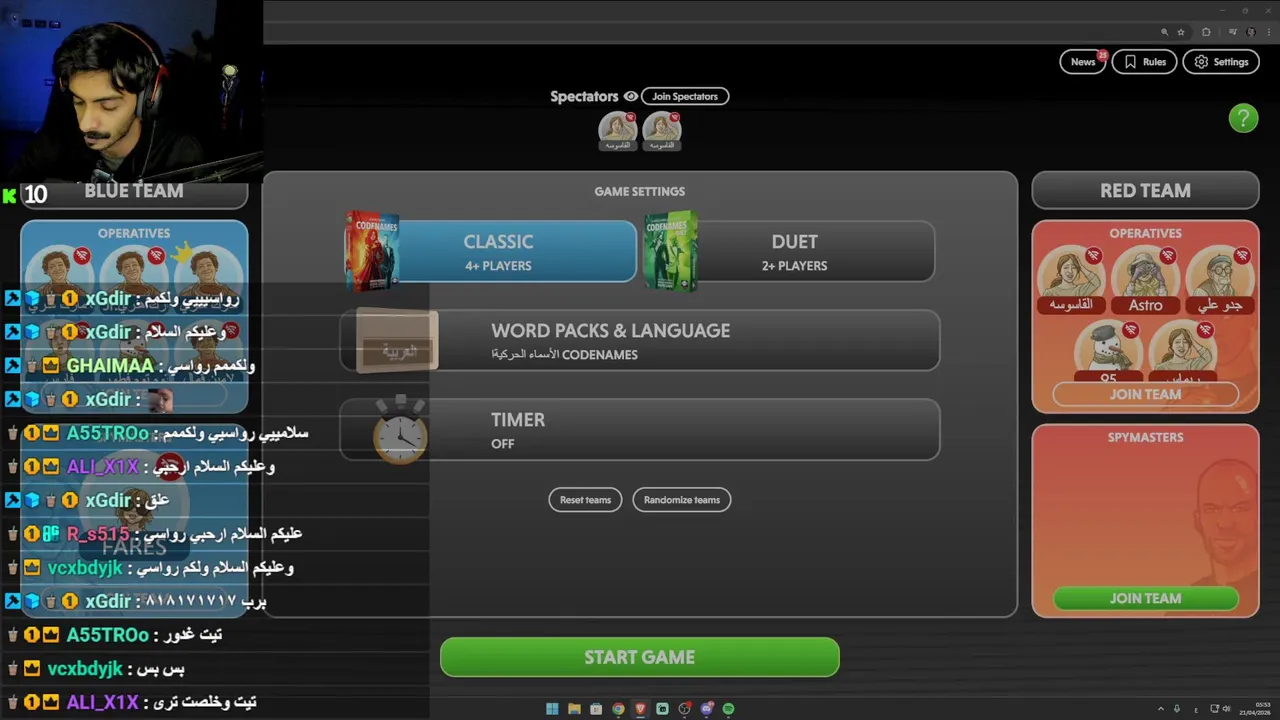This screenshot has height=720, width=1280.
Task: Click the Red Team SPYMASTERS label
Action: pos(1145,437)
